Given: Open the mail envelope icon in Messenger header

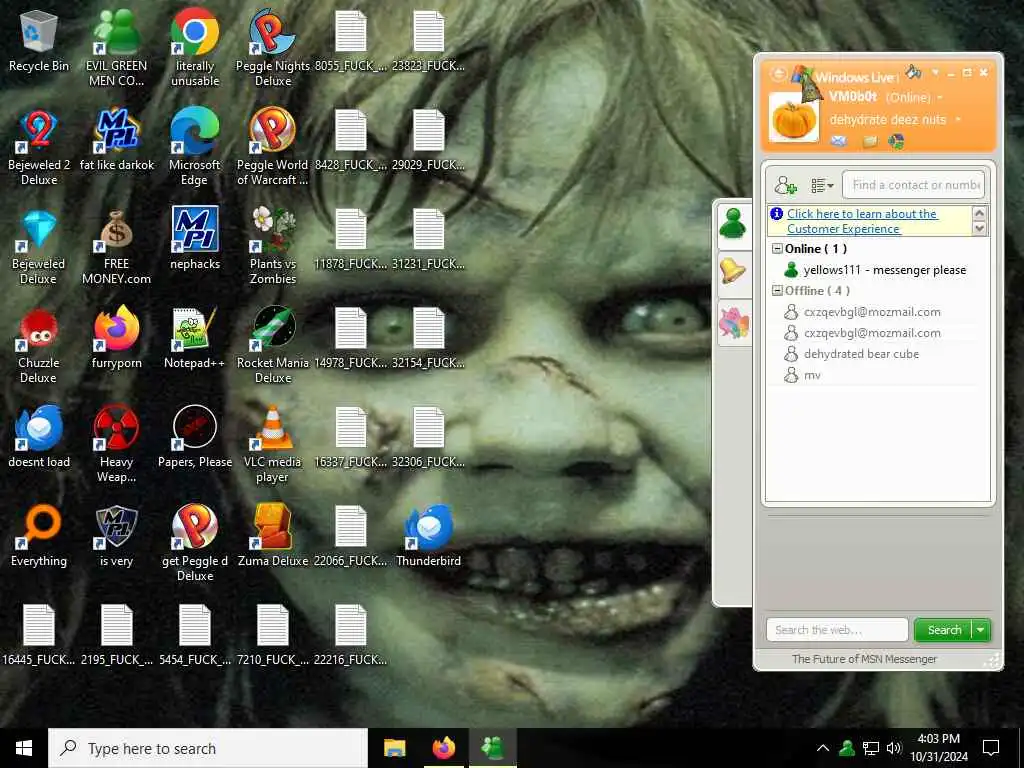Looking at the screenshot, I should click(839, 141).
